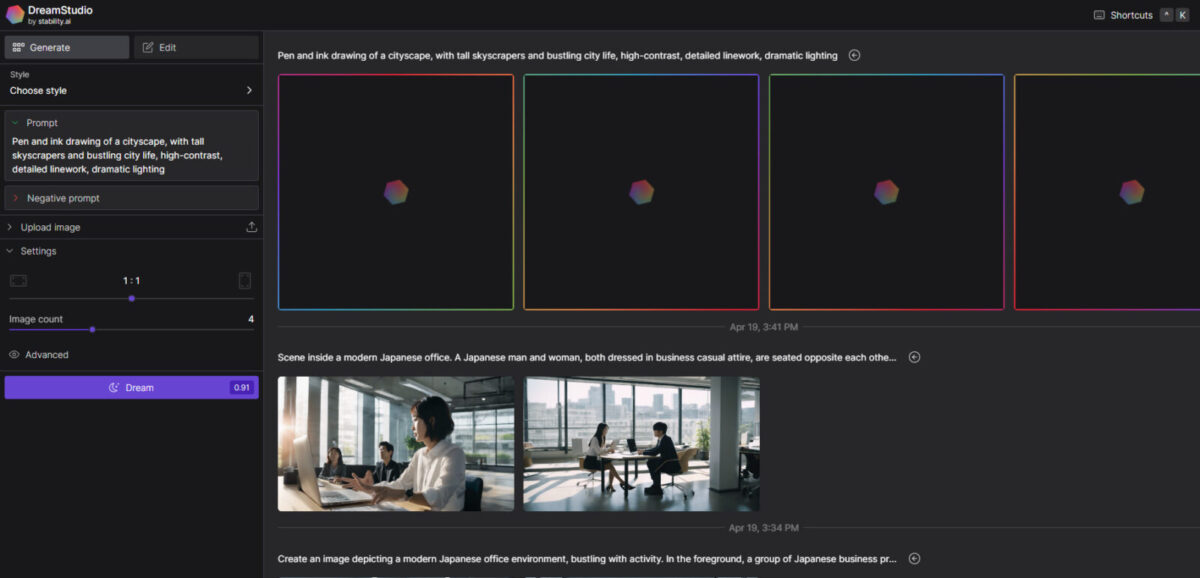The width and height of the screenshot is (1200, 578).
Task: Click the reuse icon beside the cityscape prompt
Action: click(x=855, y=55)
